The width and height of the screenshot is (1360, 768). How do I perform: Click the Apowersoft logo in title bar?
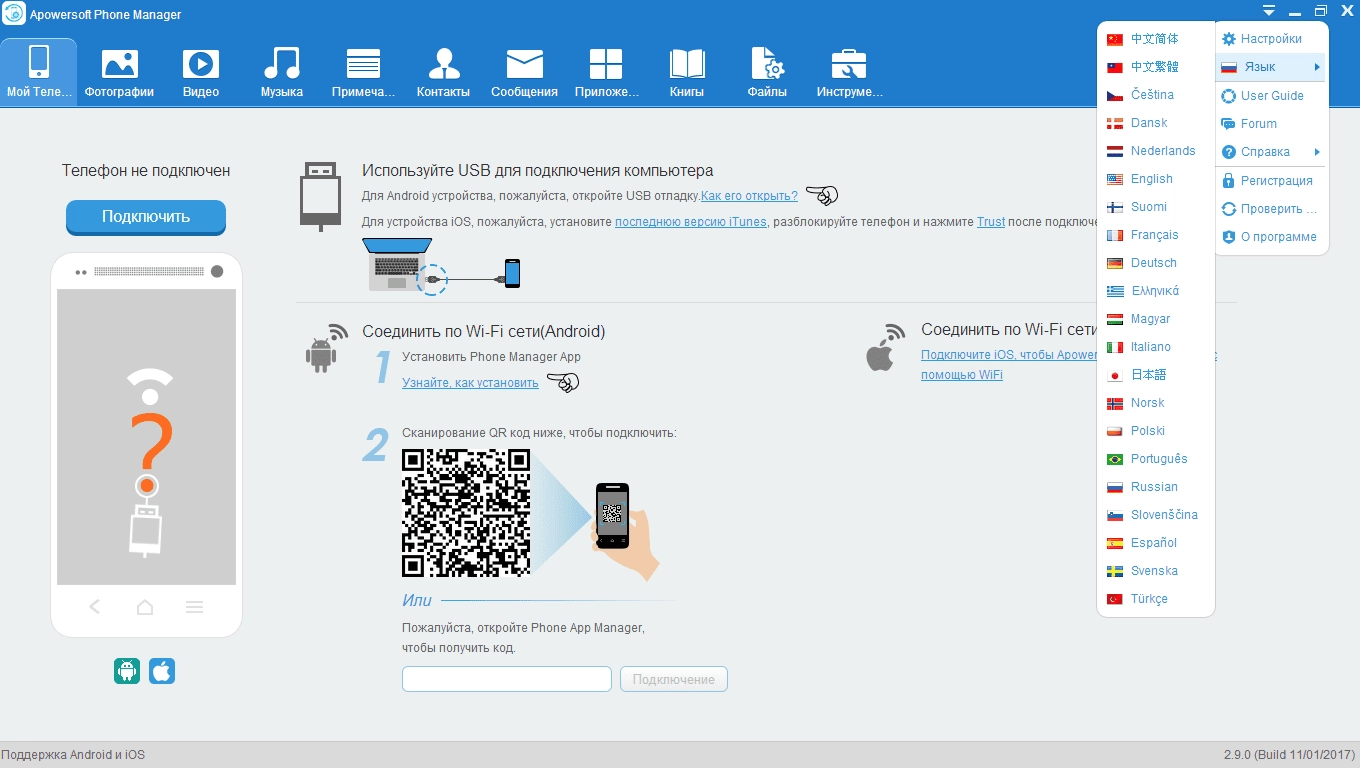point(14,14)
